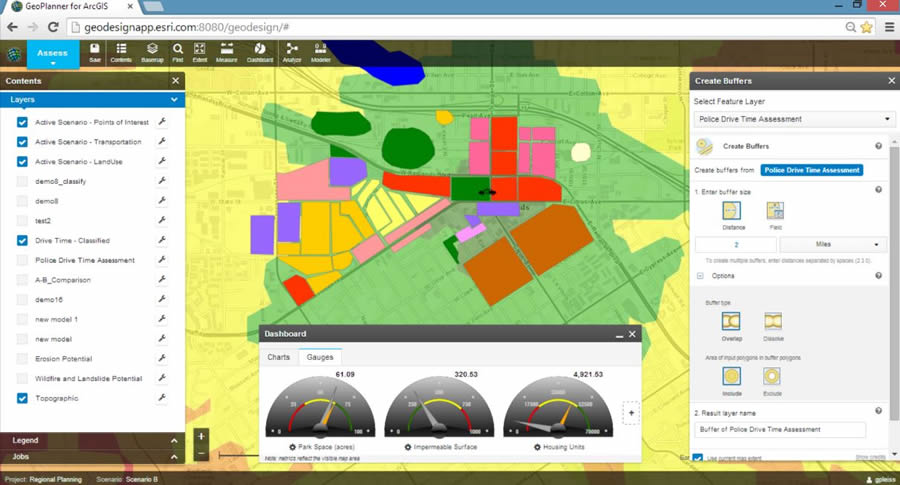
Task: Collapse the Options section toggle
Action: 700,276
